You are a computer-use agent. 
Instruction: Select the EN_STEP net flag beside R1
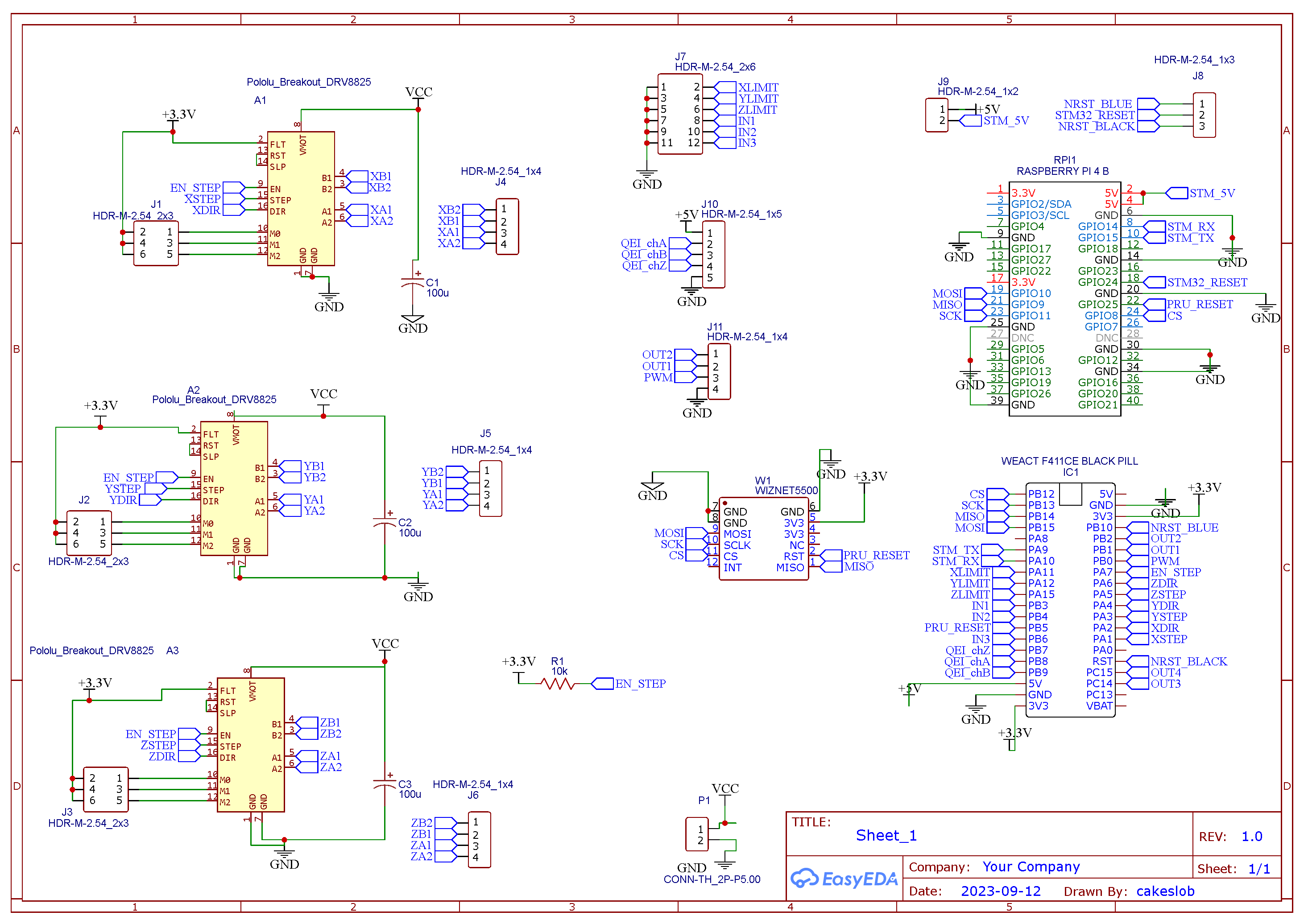pos(629,683)
